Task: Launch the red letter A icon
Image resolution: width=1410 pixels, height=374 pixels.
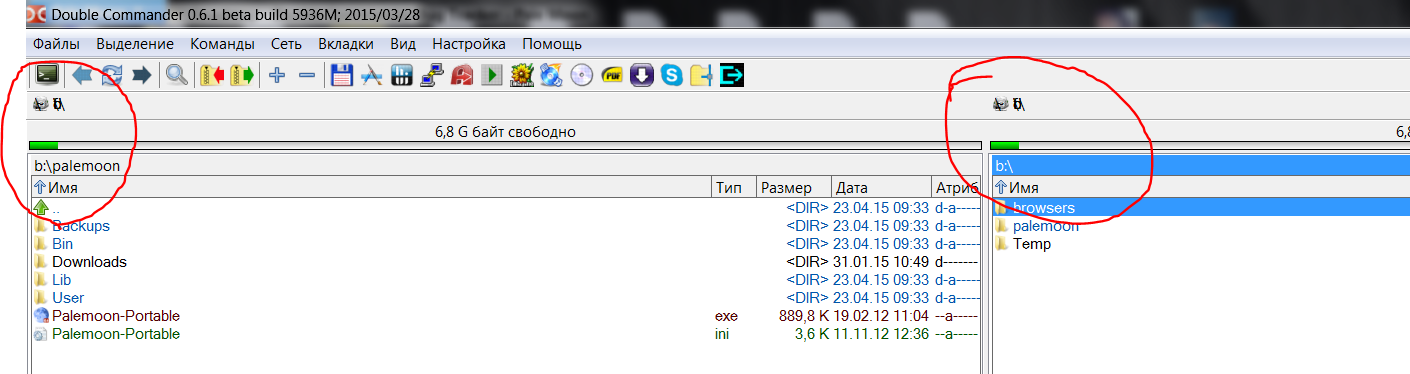Action: (x=462, y=75)
